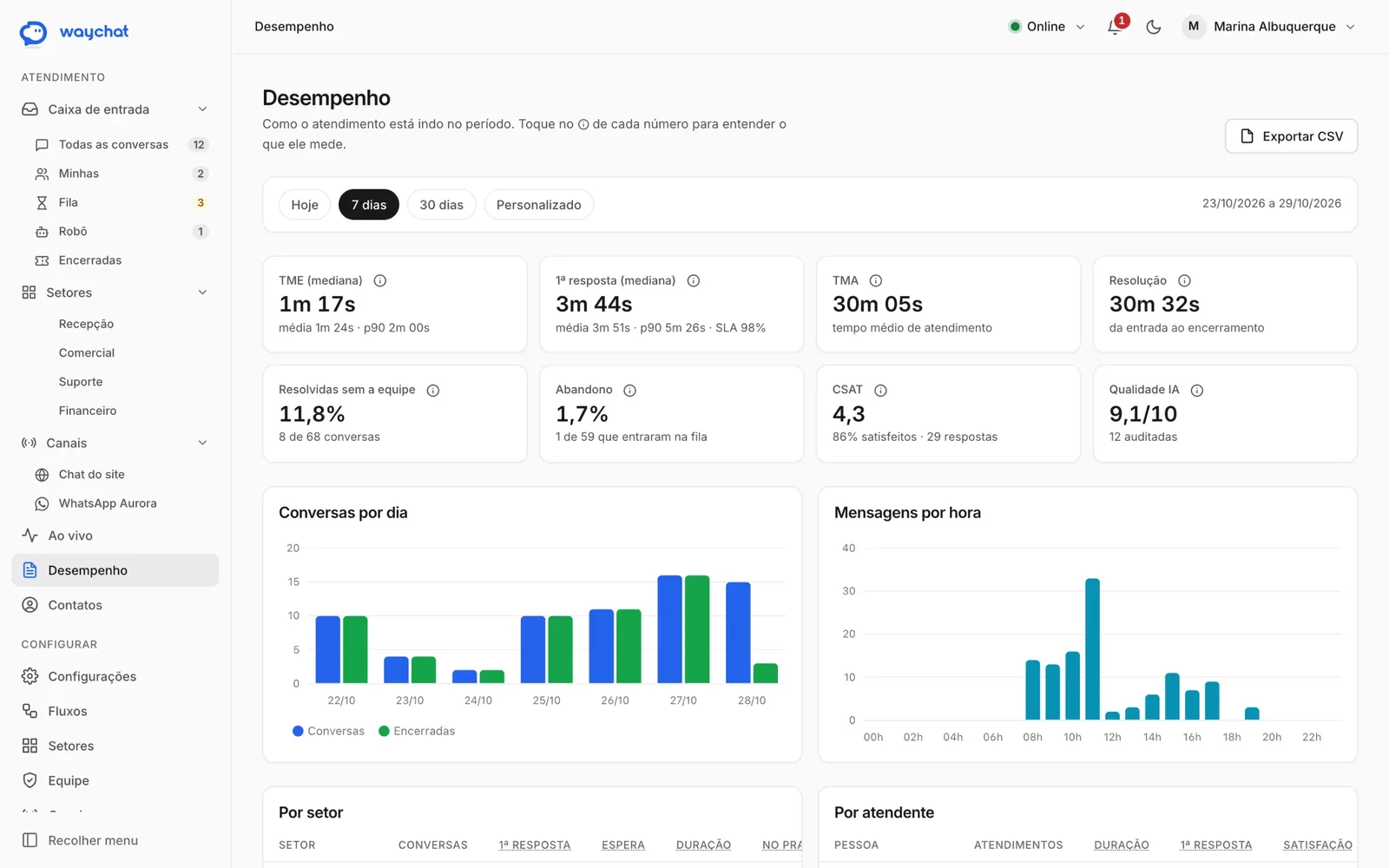
Task: Toggle the Conversas legend item
Action: tap(328, 731)
